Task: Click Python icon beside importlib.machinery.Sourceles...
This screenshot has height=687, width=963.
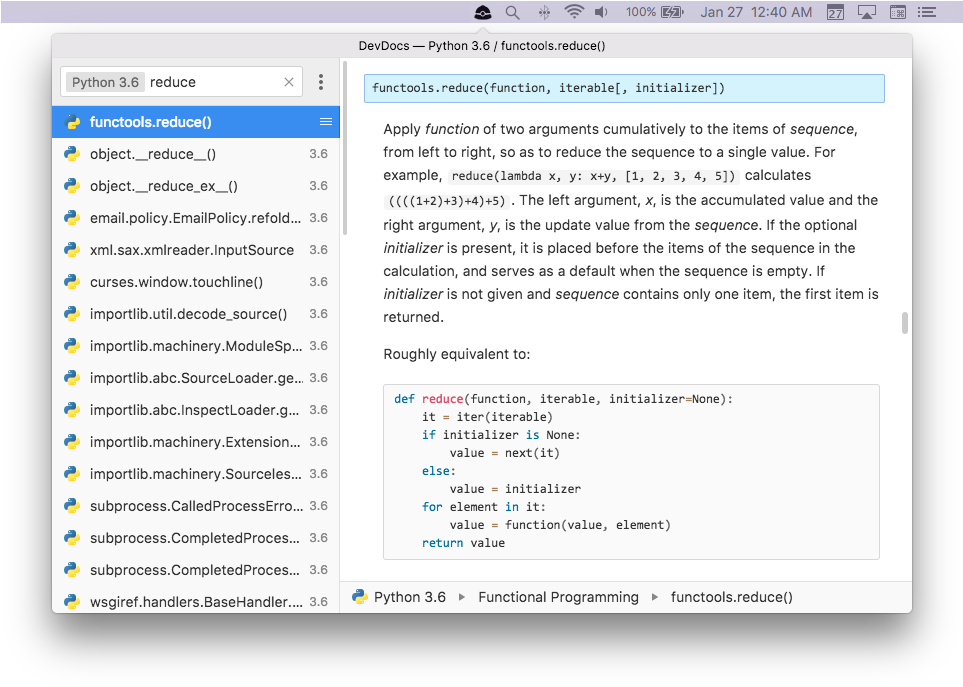Action: 72,473
